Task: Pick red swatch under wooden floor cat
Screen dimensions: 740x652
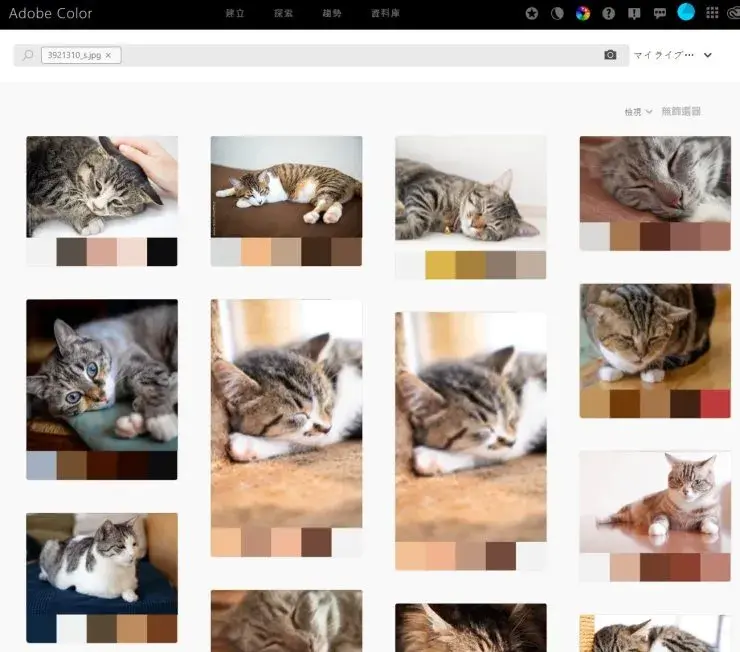Action: point(715,404)
